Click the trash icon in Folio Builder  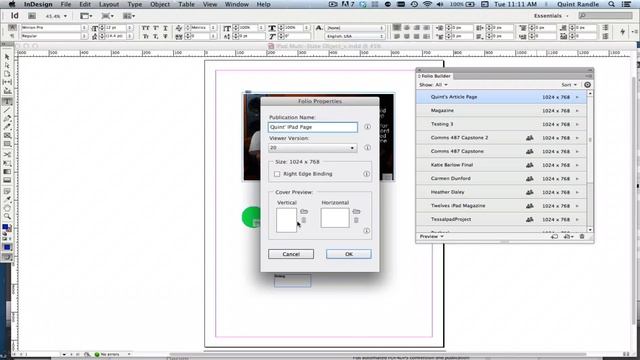click(582, 236)
